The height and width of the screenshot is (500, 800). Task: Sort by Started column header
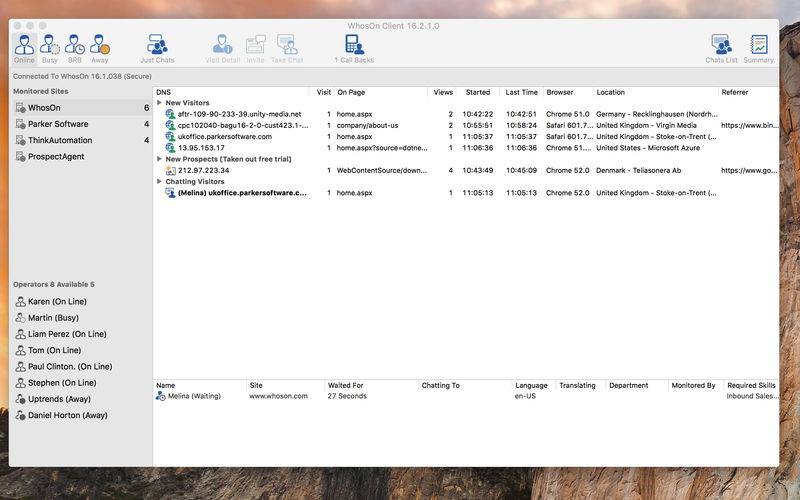pos(478,92)
